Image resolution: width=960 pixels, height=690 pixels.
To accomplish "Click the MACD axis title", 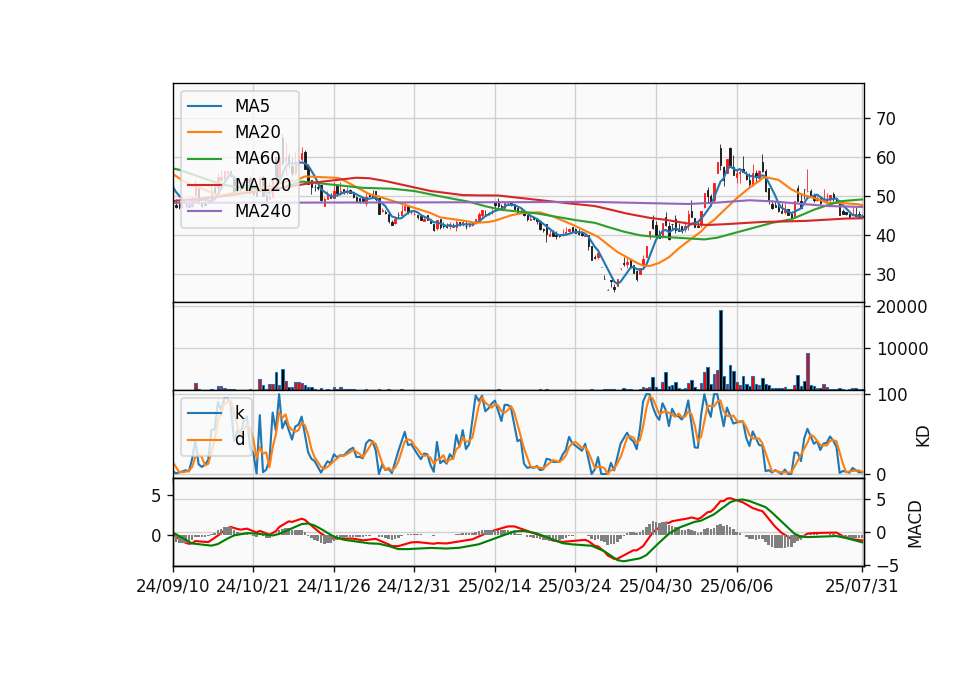I will pos(915,524).
